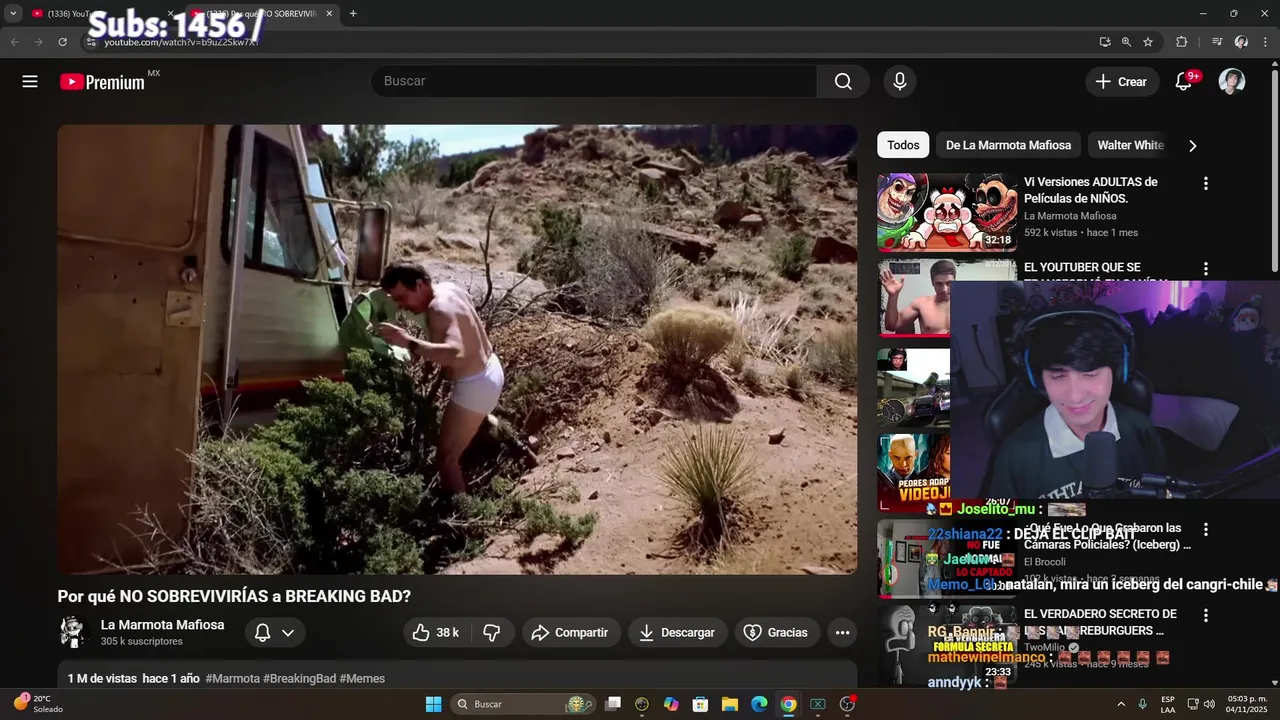Open 'EL VERDADERO SECRETO DE' video title
This screenshot has width=1280, height=720.
(x=1100, y=622)
